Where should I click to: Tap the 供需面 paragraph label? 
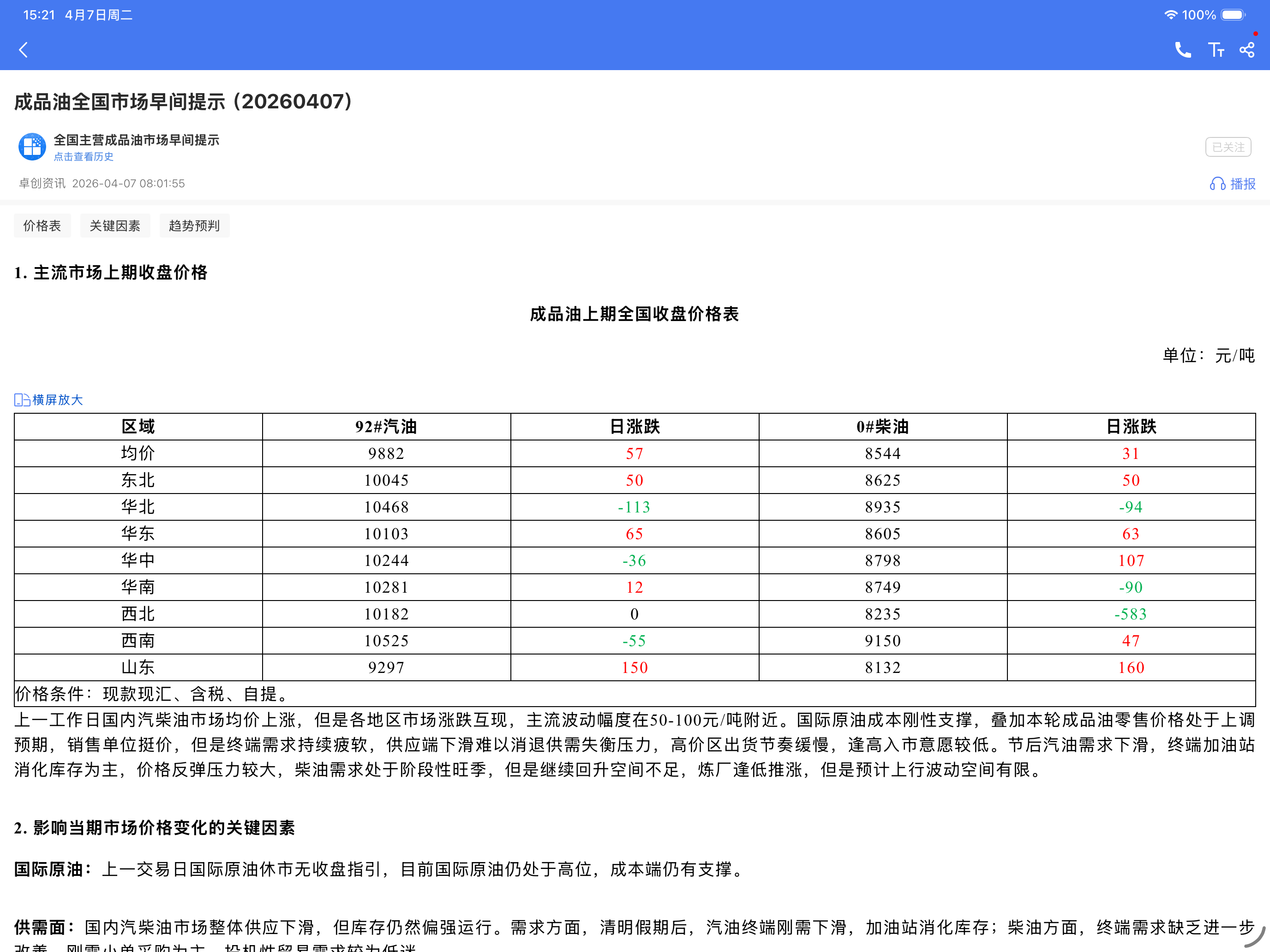tap(45, 928)
